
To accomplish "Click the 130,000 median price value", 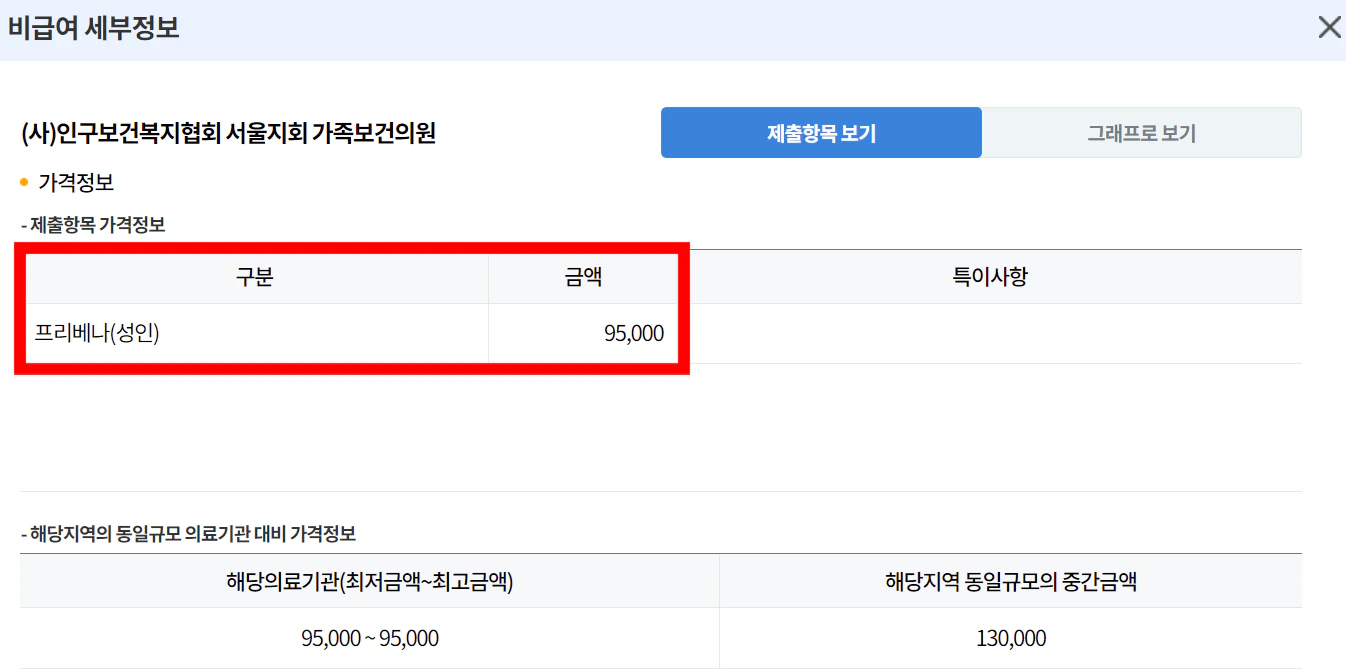I will tap(1012, 638).
